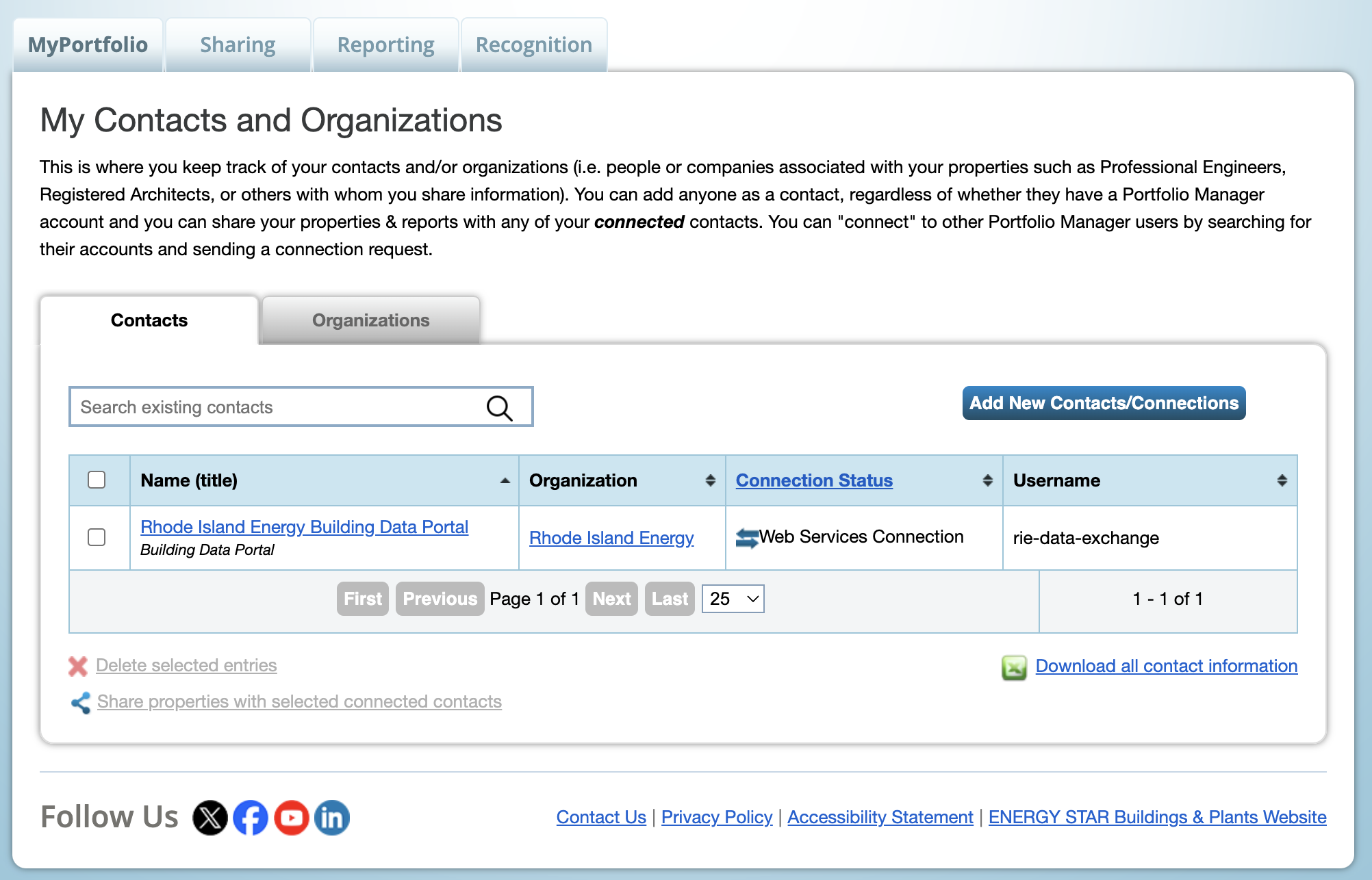1372x880 pixels.
Task: Click the Web Services Connection arrows icon
Action: pyautogui.click(x=747, y=538)
